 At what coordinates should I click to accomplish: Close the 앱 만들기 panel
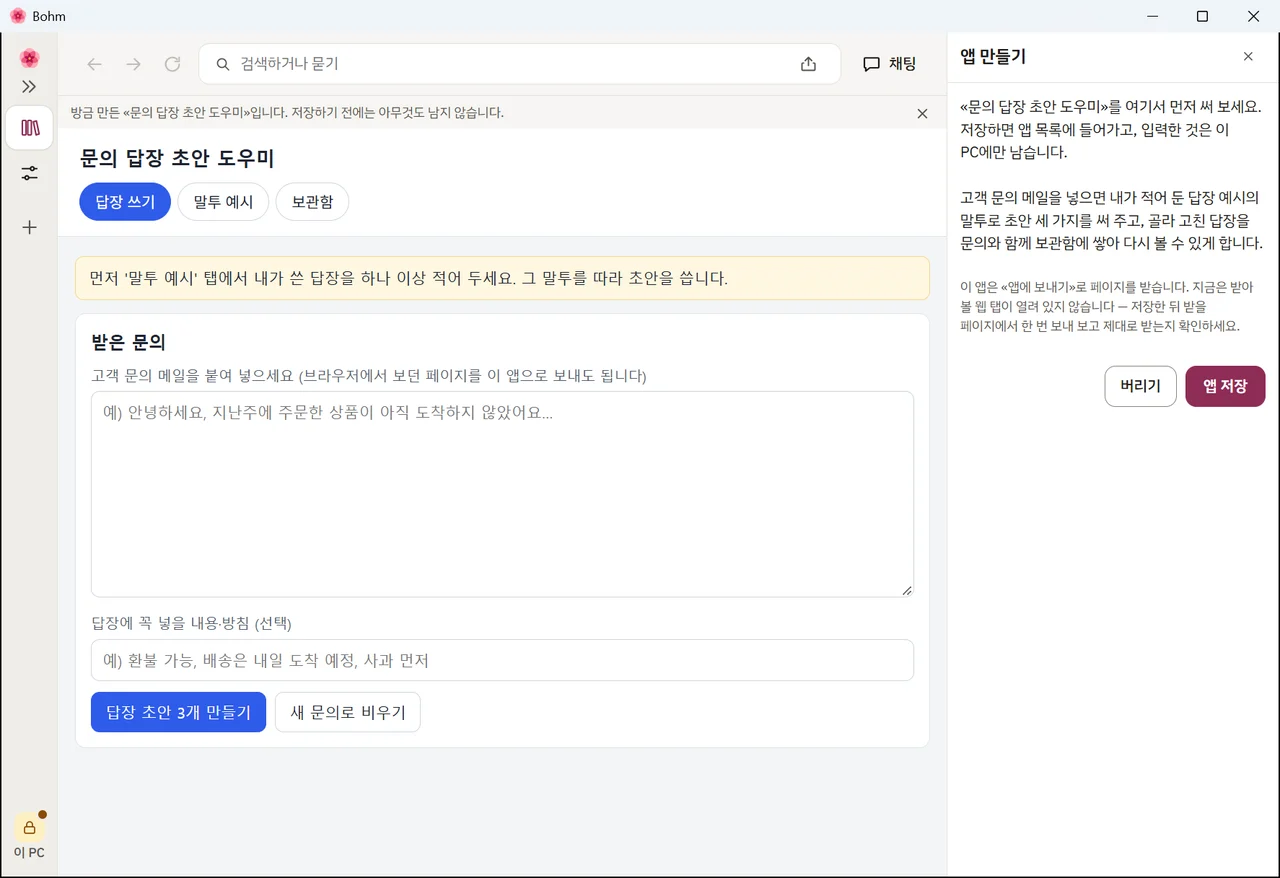pyautogui.click(x=1248, y=57)
